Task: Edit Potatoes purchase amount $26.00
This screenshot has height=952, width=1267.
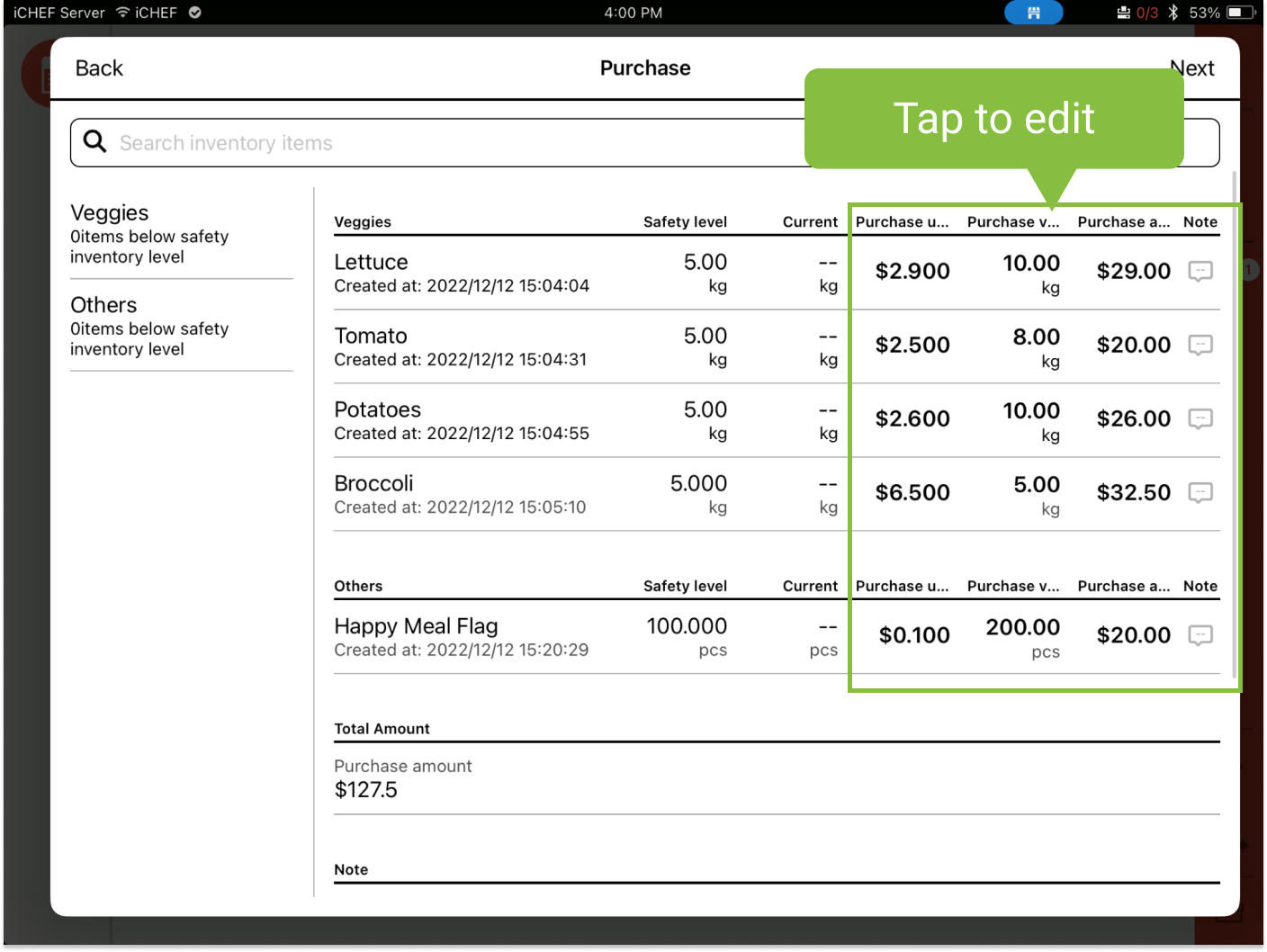Action: [x=1133, y=418]
